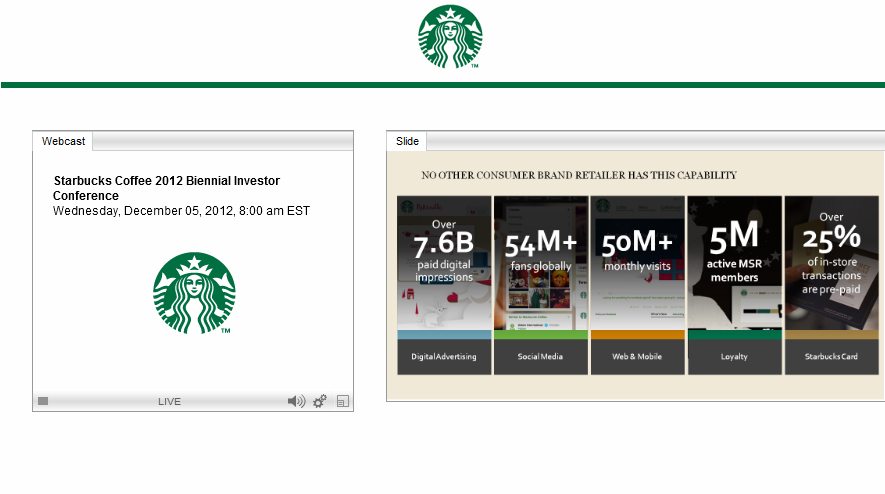Image resolution: width=885 pixels, height=494 pixels.
Task: Mute the webcast volume speaker icon
Action: (296, 401)
